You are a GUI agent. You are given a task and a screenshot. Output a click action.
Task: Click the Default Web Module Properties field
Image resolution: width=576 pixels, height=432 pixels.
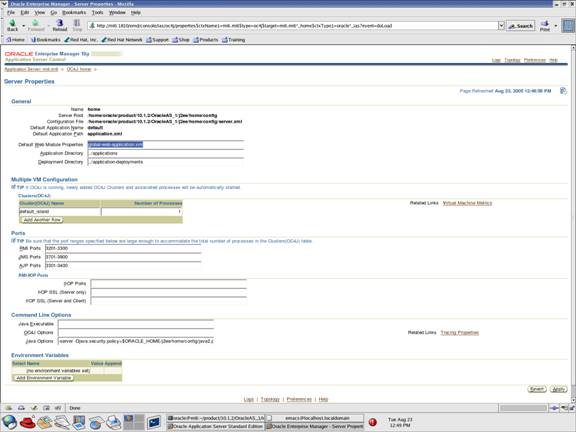click(x=165, y=145)
